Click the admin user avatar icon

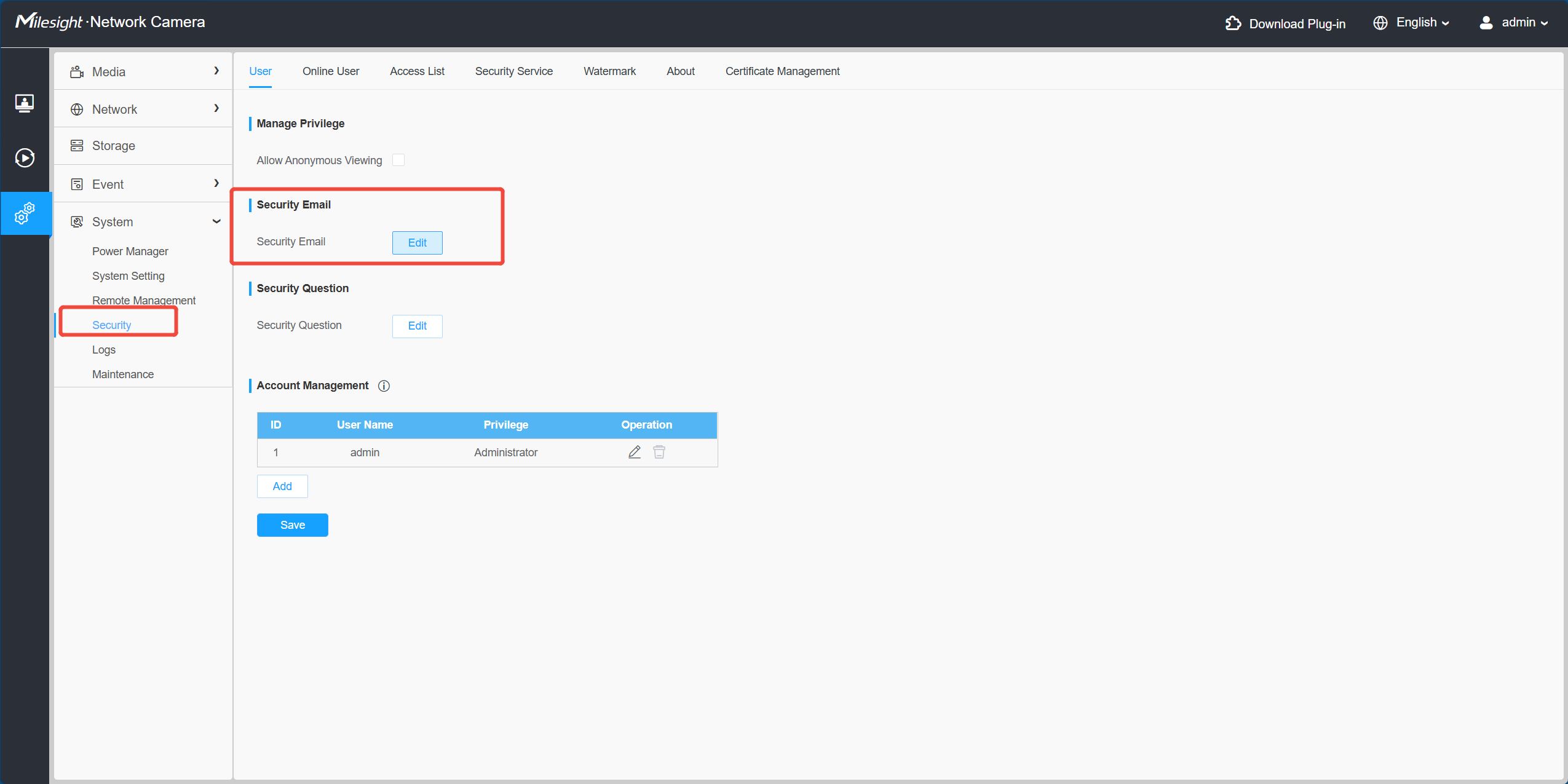click(1486, 23)
